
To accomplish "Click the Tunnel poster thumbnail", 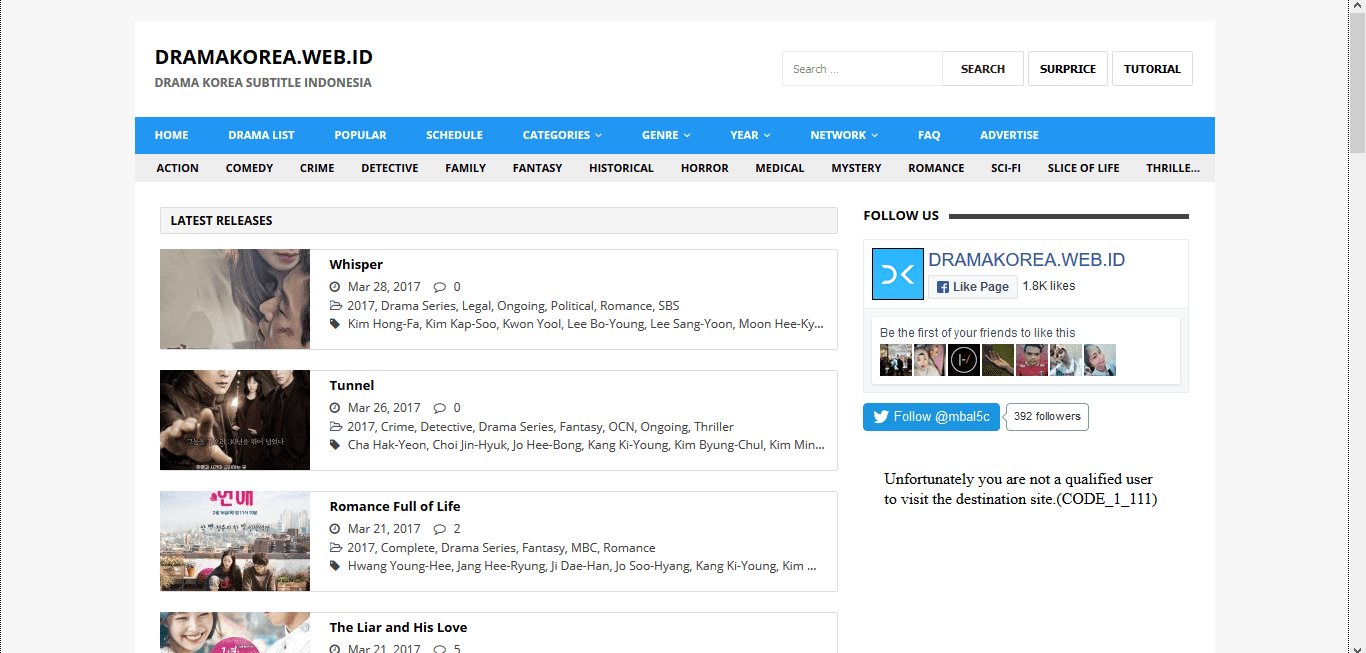I will pyautogui.click(x=235, y=420).
